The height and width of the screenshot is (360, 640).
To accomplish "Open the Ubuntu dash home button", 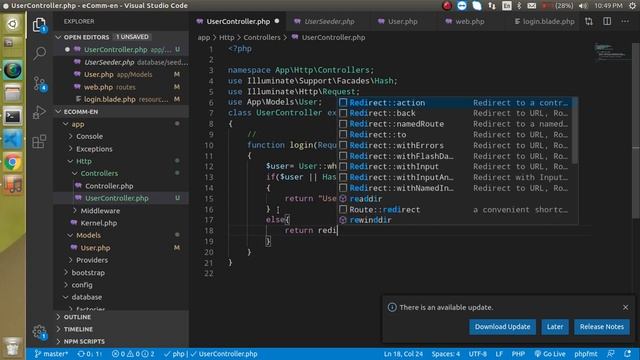I will [13, 24].
